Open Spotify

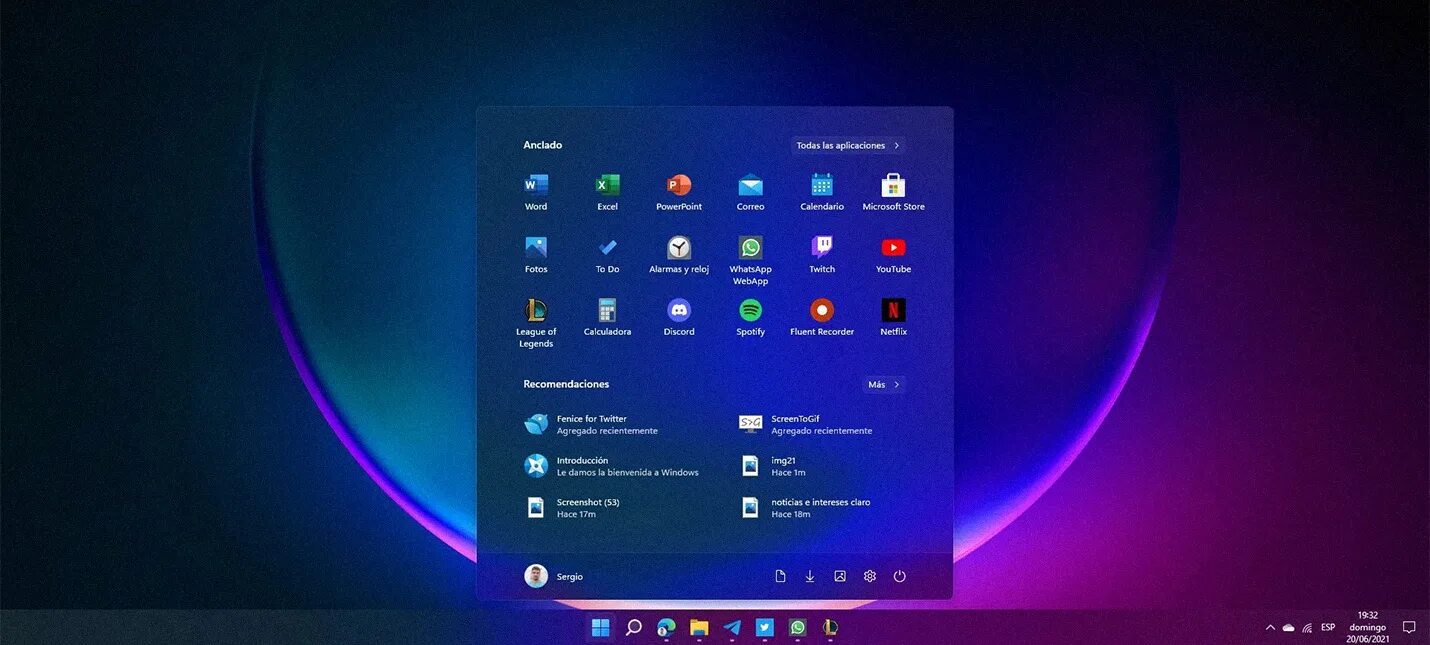click(750, 317)
